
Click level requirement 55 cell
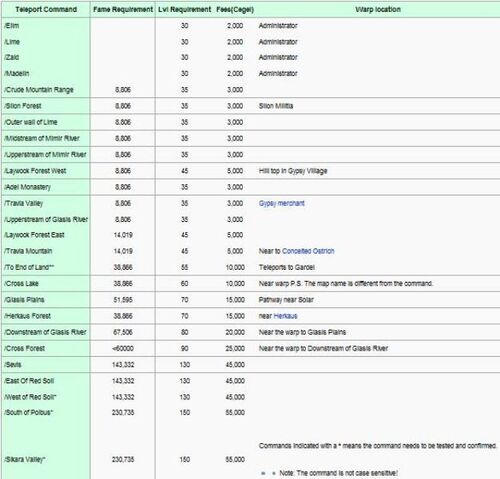[184, 267]
